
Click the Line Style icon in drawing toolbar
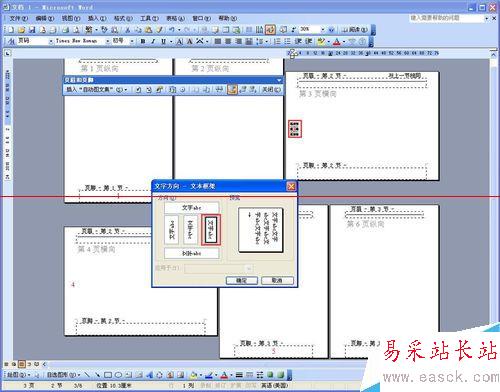click(x=239, y=375)
